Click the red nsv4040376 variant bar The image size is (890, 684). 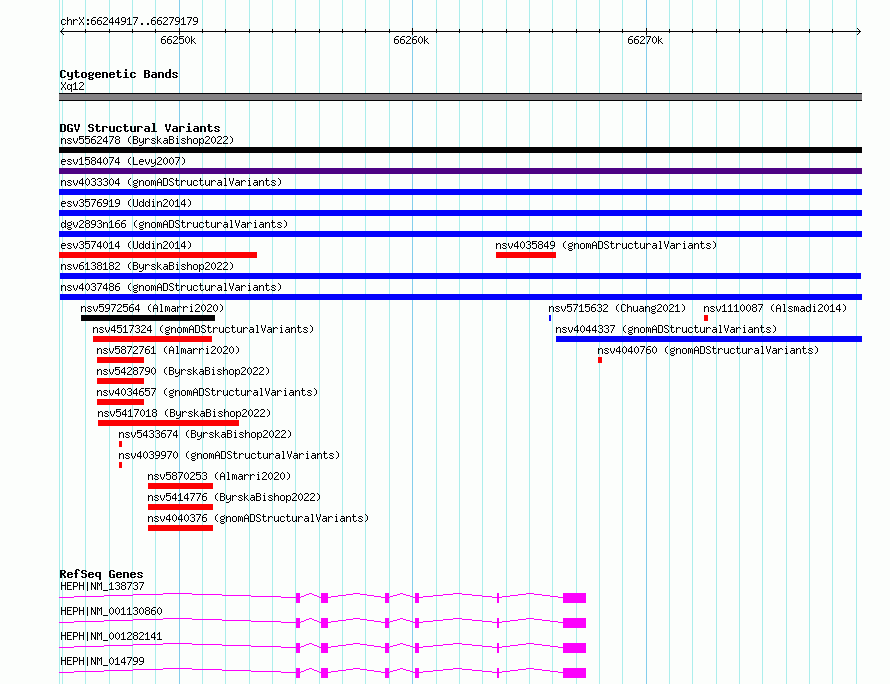pos(180,528)
